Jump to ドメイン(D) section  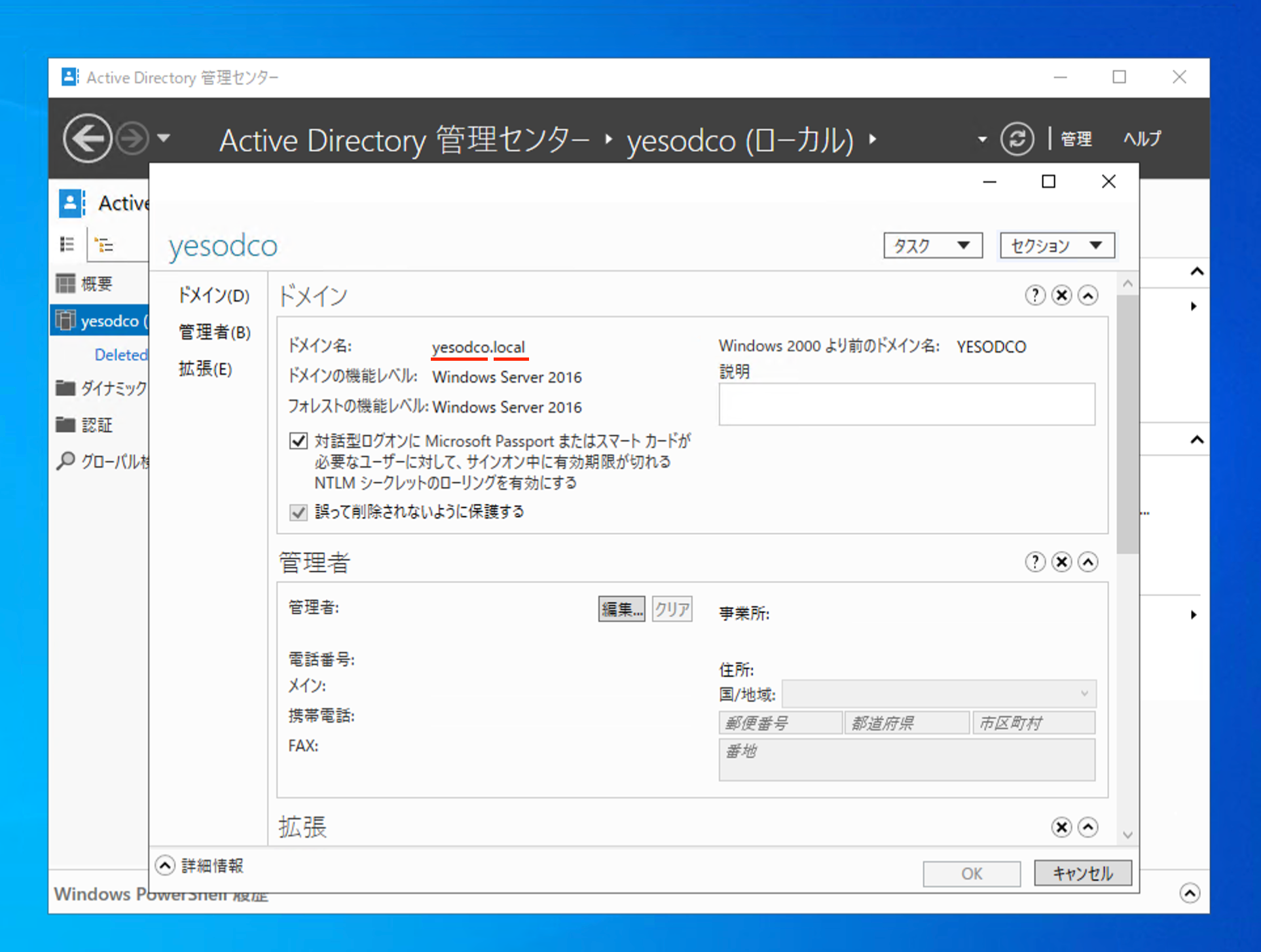(x=213, y=295)
